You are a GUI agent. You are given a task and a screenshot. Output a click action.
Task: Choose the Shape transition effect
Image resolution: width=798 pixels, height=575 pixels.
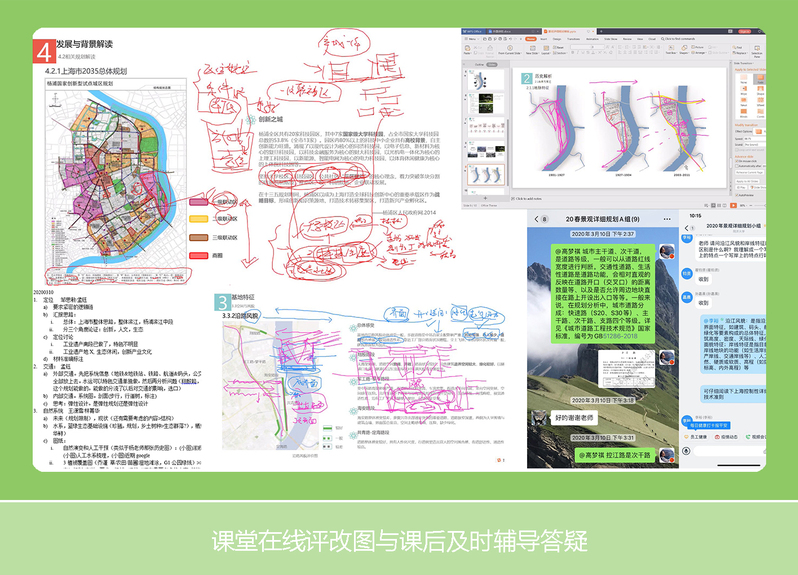(x=760, y=90)
